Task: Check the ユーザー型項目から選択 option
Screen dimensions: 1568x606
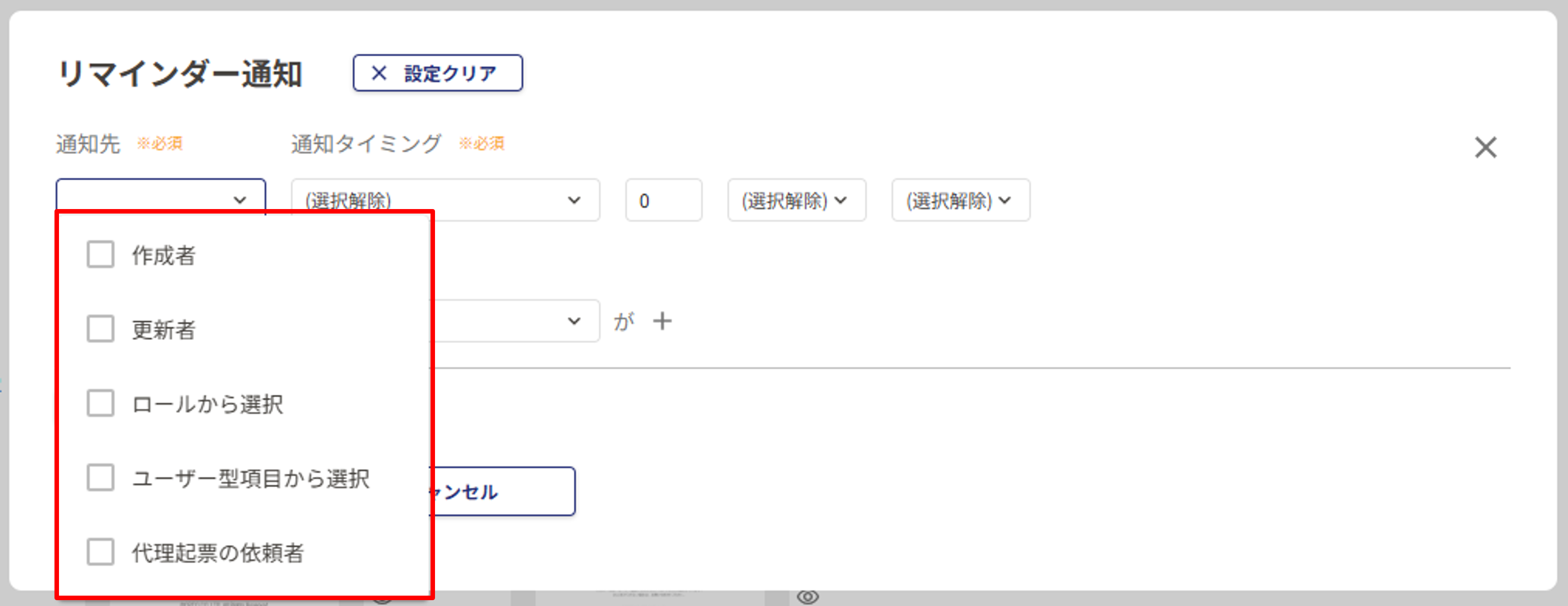Action: point(100,478)
